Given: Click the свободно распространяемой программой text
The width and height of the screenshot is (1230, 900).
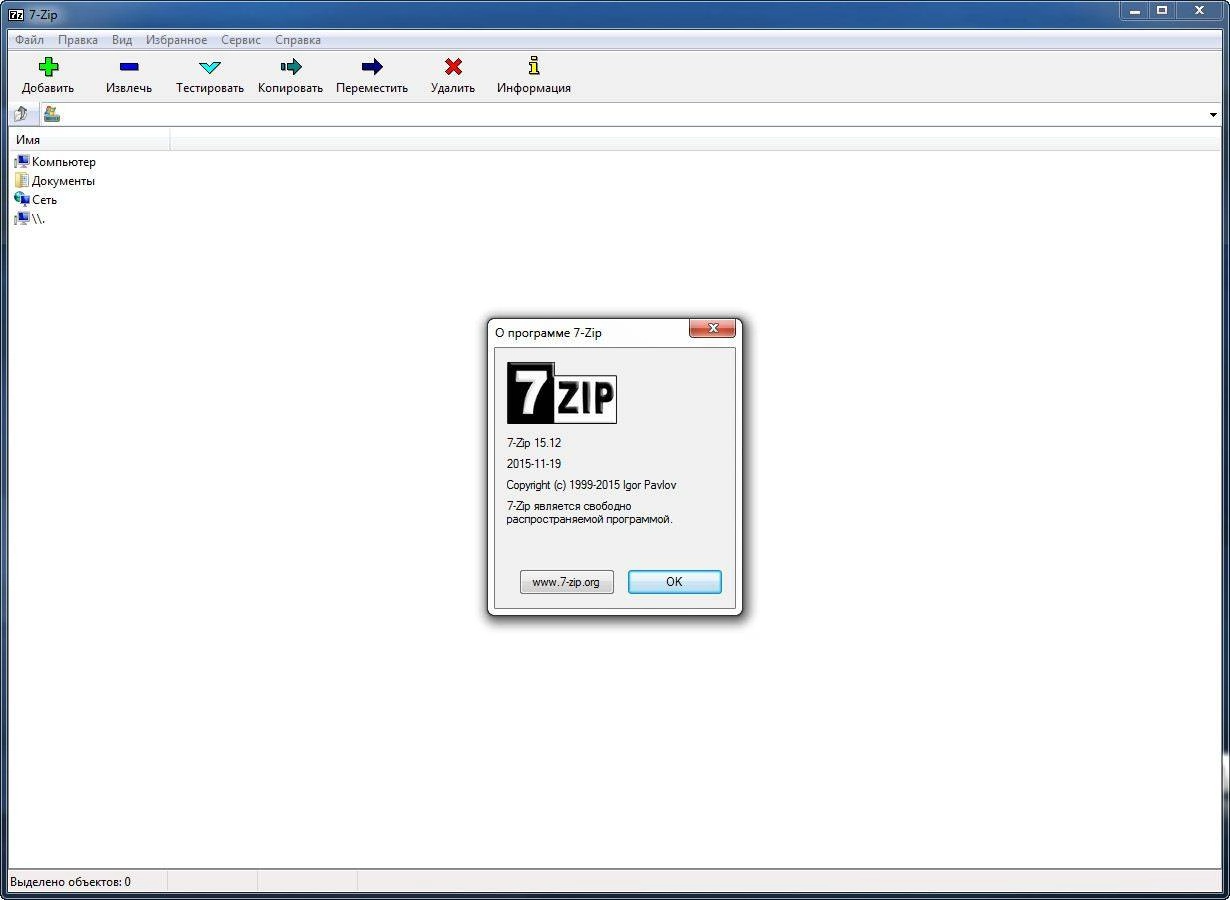Looking at the screenshot, I should [589, 513].
